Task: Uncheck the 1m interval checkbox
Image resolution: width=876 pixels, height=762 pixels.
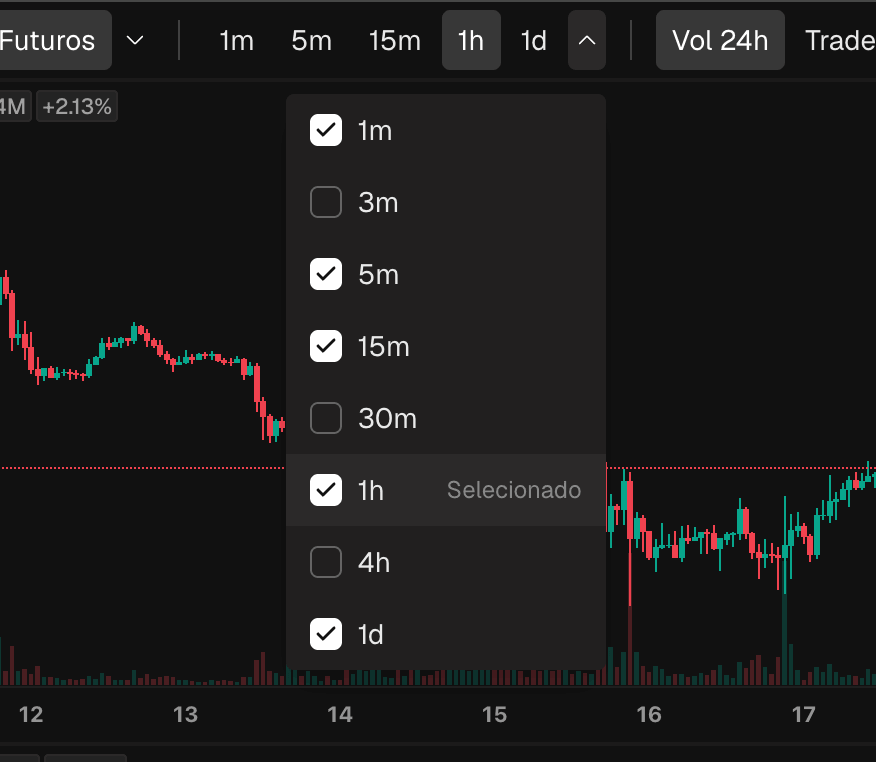Action: (326, 130)
